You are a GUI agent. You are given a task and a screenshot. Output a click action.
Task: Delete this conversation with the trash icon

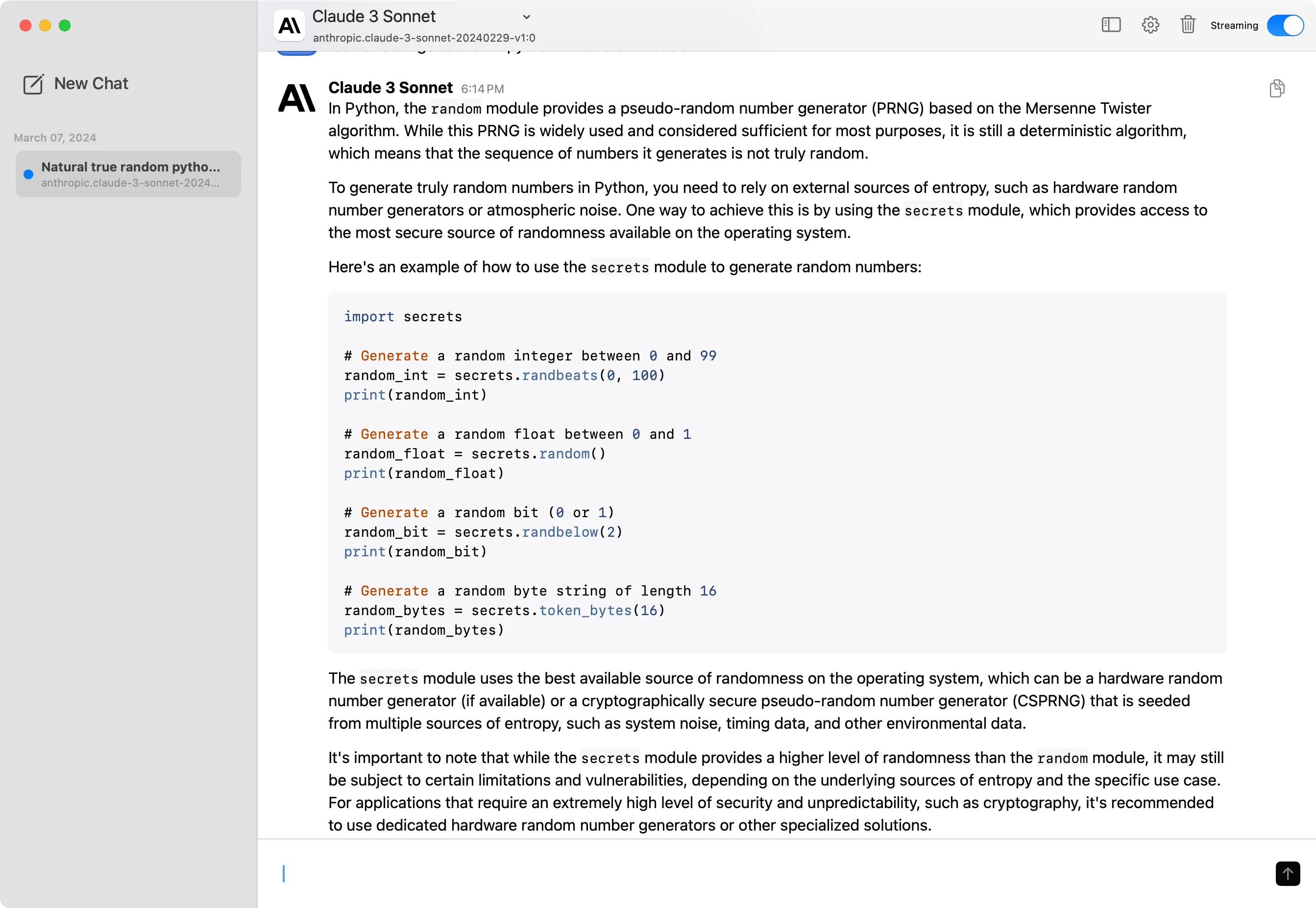pyautogui.click(x=1188, y=25)
